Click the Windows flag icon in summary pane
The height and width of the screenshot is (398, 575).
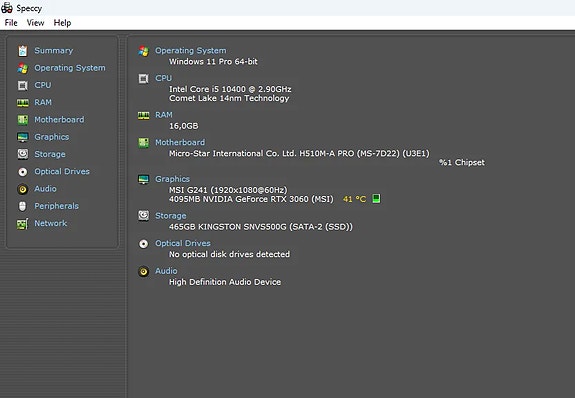tap(143, 51)
